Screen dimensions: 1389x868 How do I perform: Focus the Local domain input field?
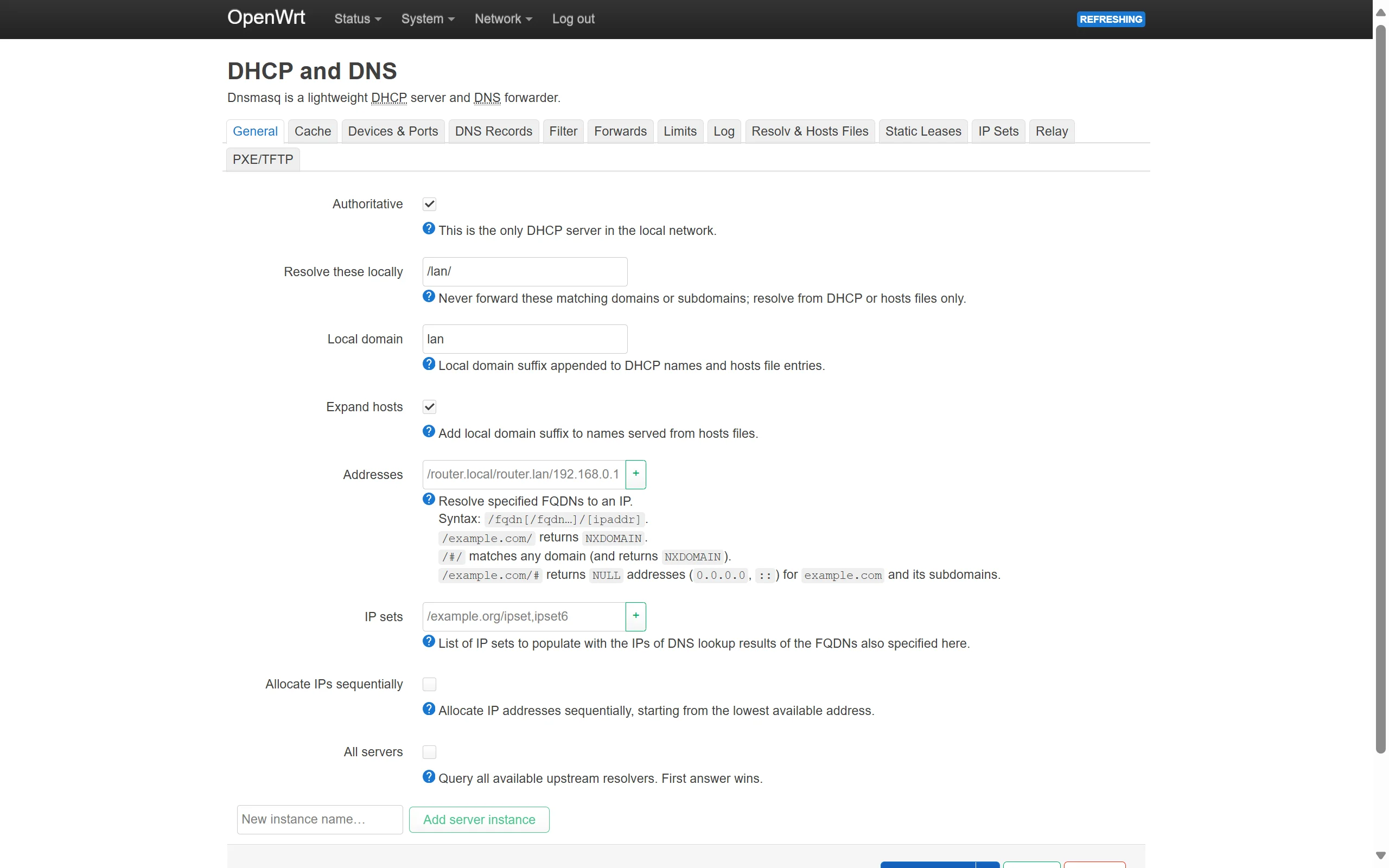tap(525, 339)
